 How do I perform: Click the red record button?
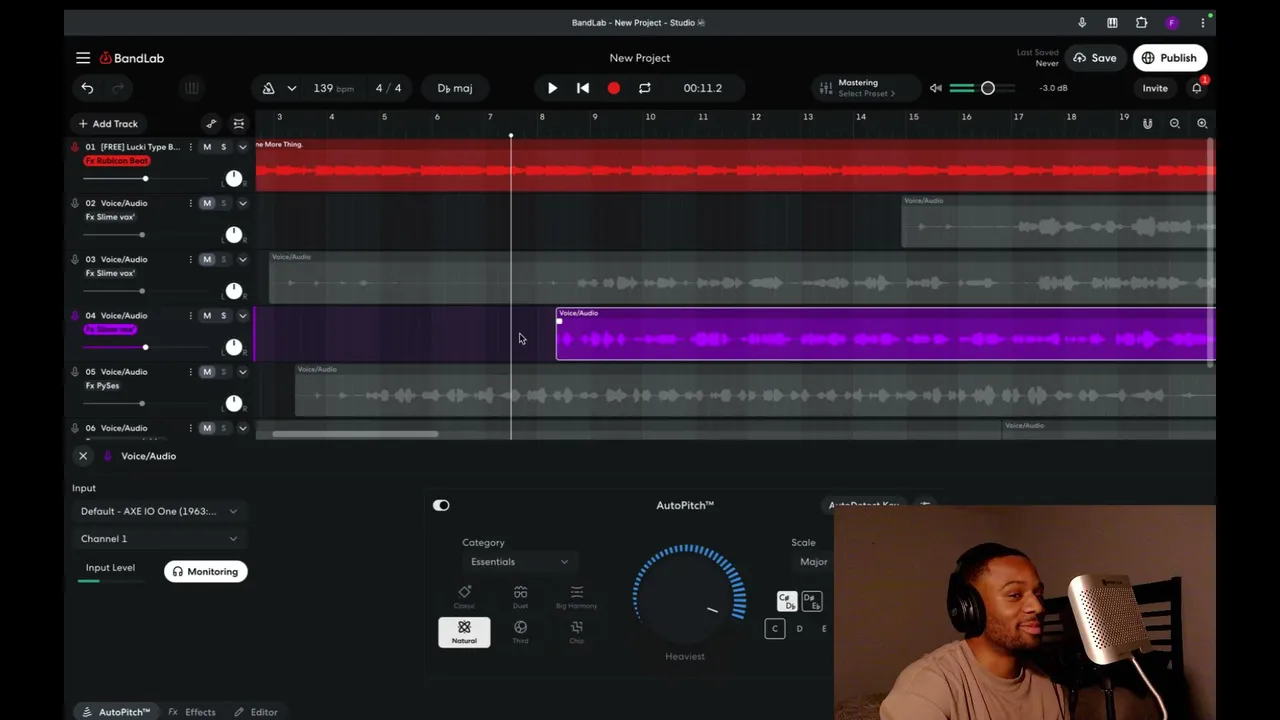[x=614, y=88]
